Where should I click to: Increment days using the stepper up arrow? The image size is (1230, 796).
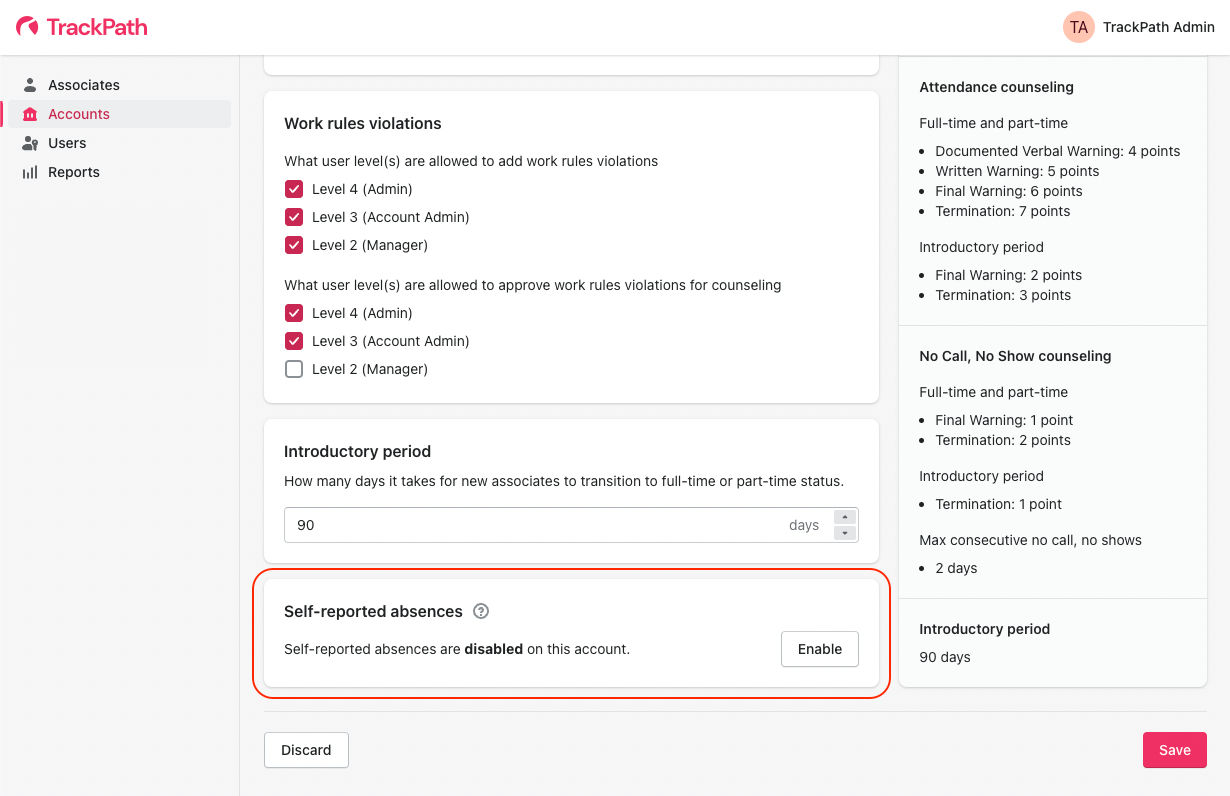(x=845, y=517)
